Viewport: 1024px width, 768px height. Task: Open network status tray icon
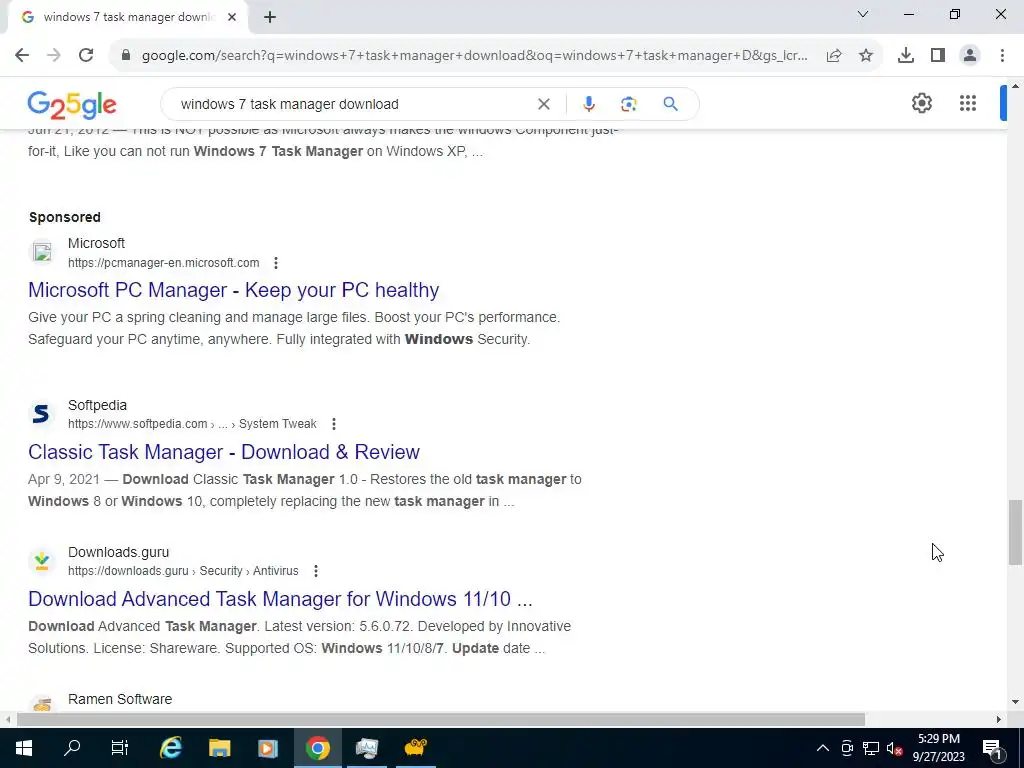[x=871, y=748]
